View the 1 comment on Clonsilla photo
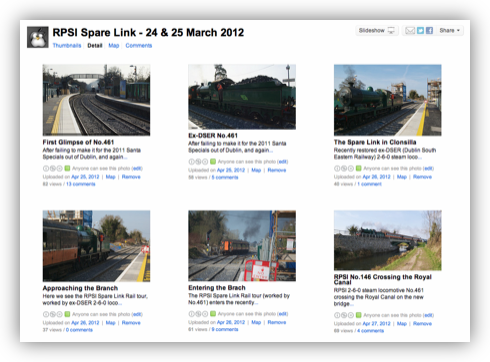Viewport: 490px width, 362px height. (x=369, y=184)
